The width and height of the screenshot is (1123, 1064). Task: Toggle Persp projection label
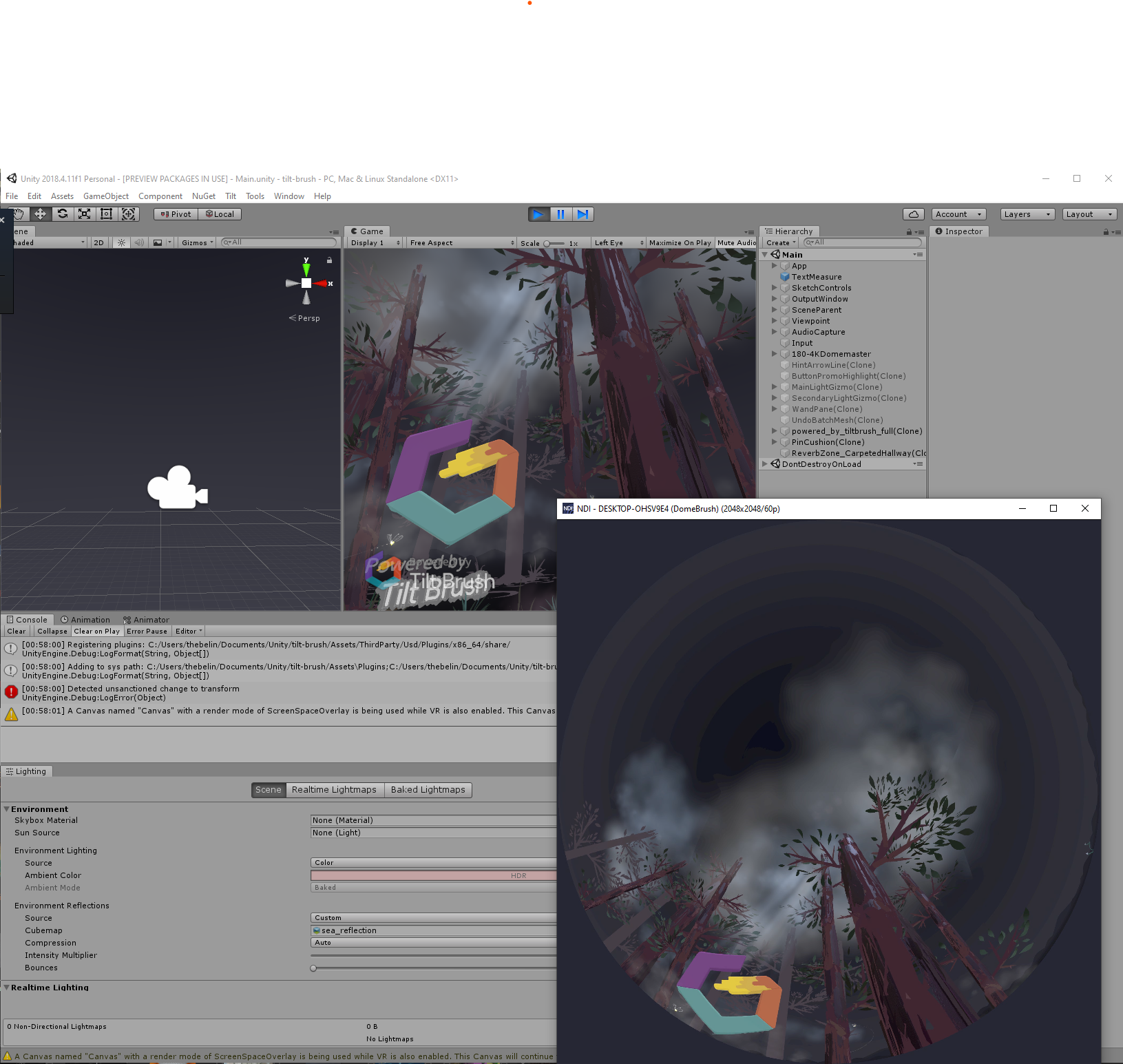coord(304,318)
